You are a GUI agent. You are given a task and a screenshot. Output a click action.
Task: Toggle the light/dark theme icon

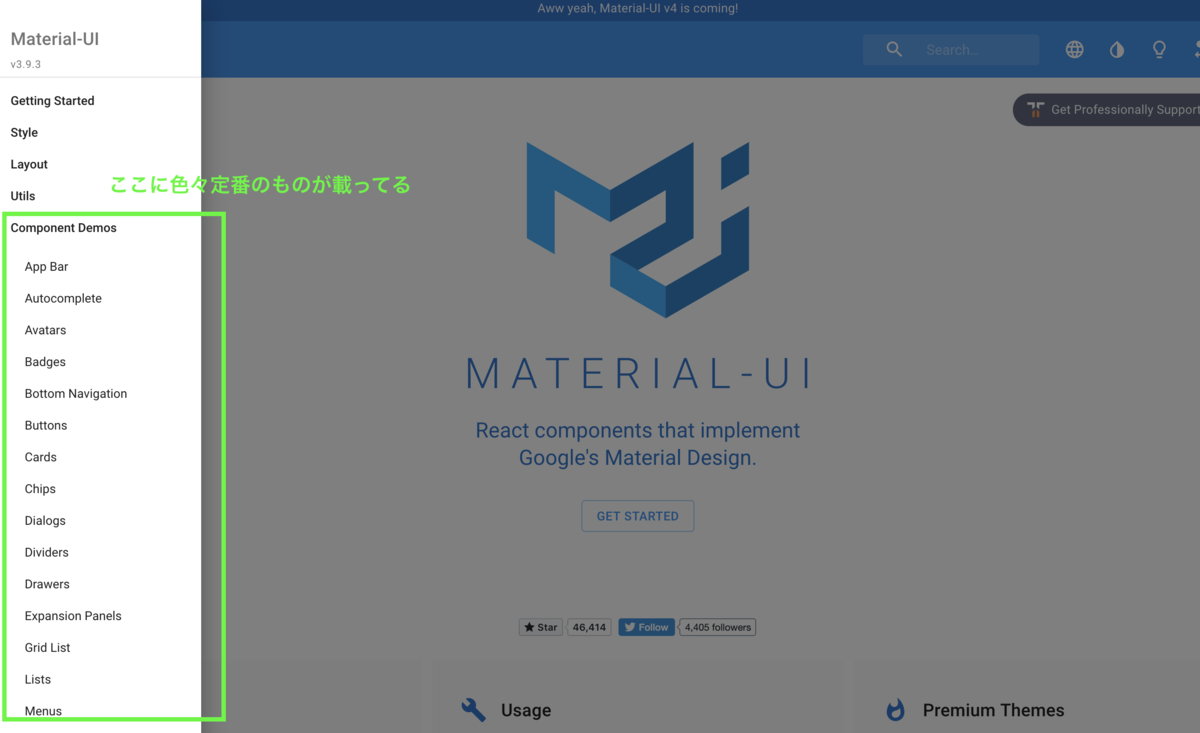pyautogui.click(x=1116, y=49)
